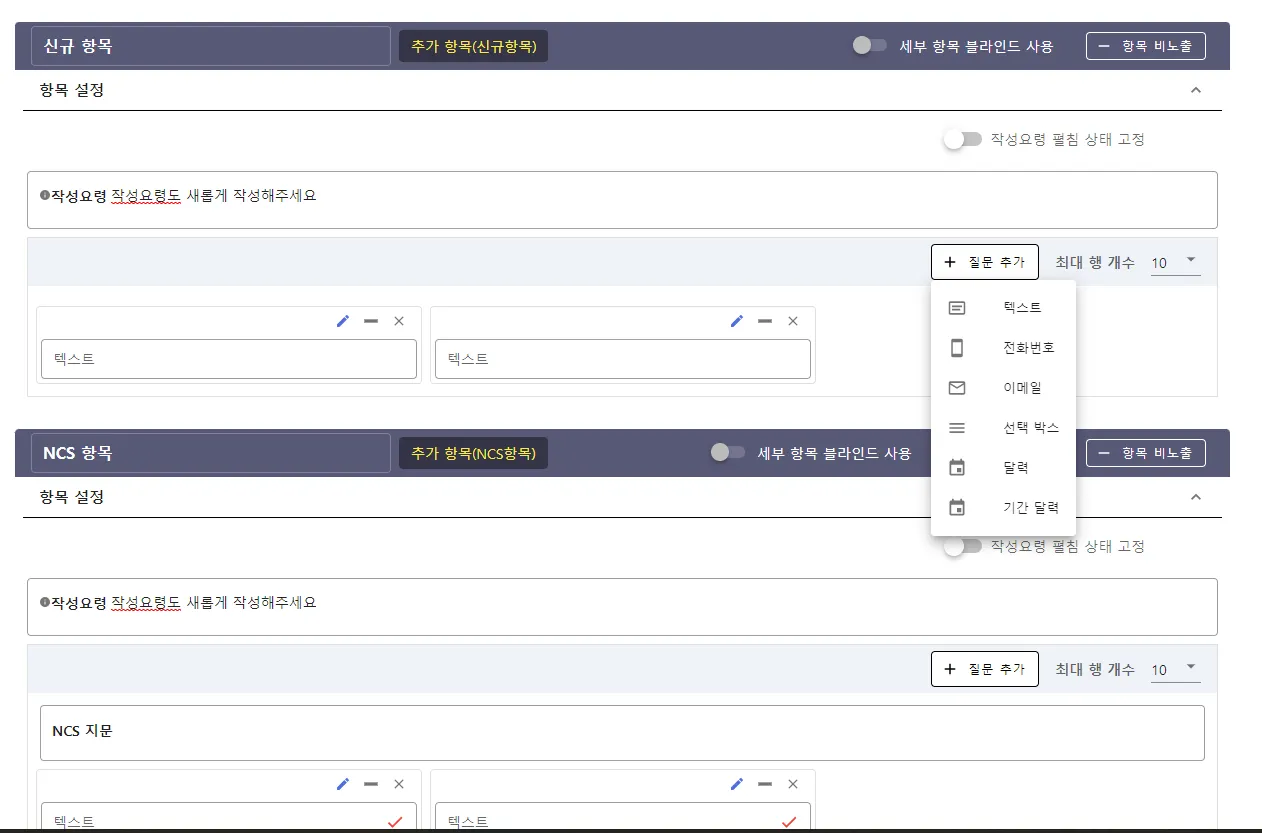Remove the second 신규 항목 question card with its X icon
The height and width of the screenshot is (833, 1262).
(793, 321)
